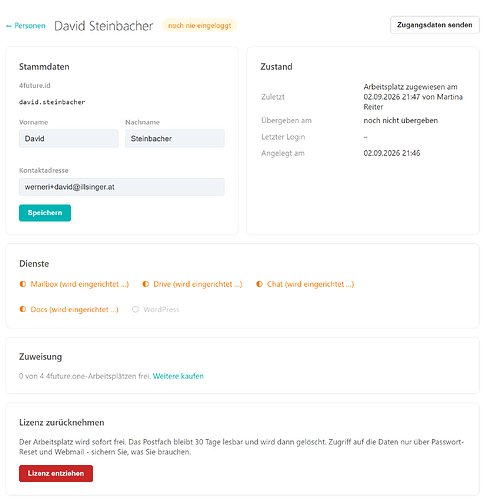Select the david.steinbacher 4future.id text
The image size is (496, 500).
click(x=52, y=102)
